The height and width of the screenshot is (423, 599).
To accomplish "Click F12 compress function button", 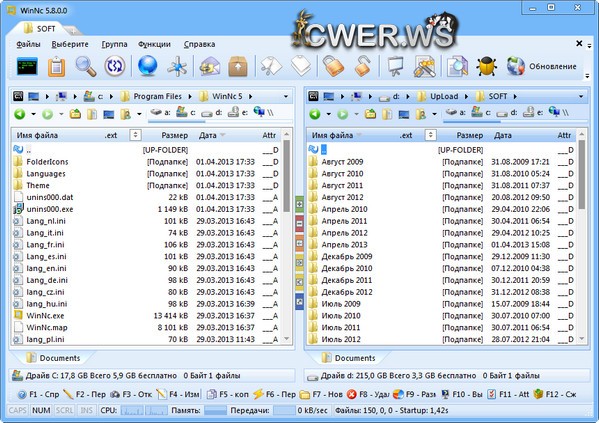I will [x=555, y=394].
